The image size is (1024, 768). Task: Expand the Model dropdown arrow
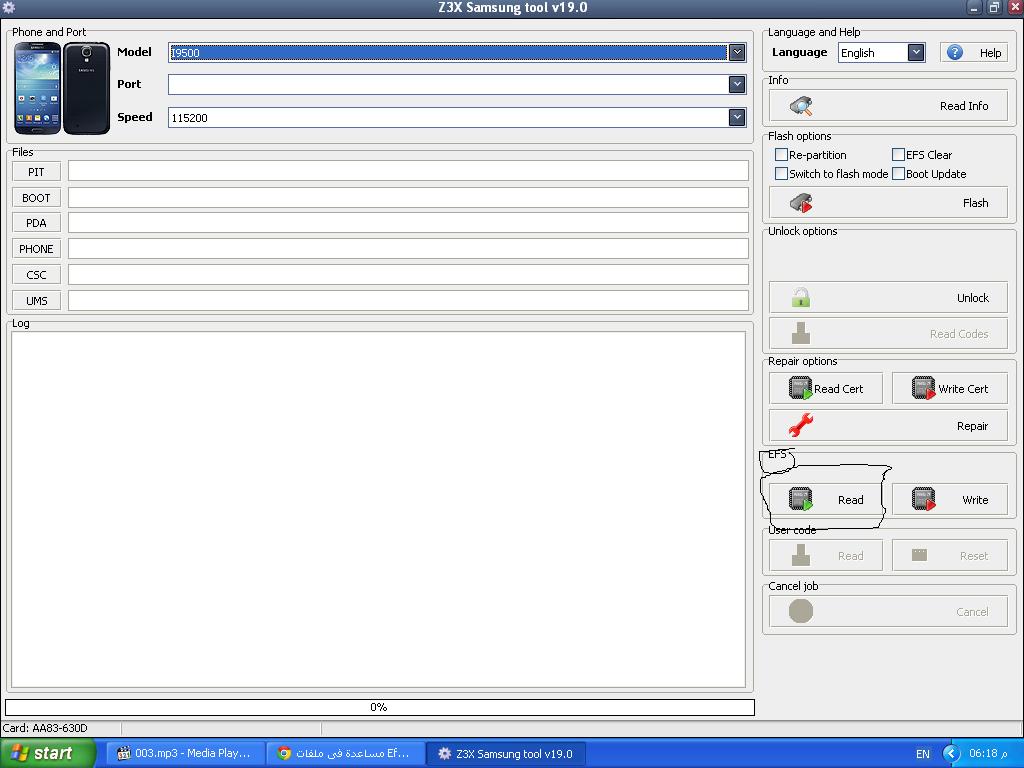coord(737,52)
